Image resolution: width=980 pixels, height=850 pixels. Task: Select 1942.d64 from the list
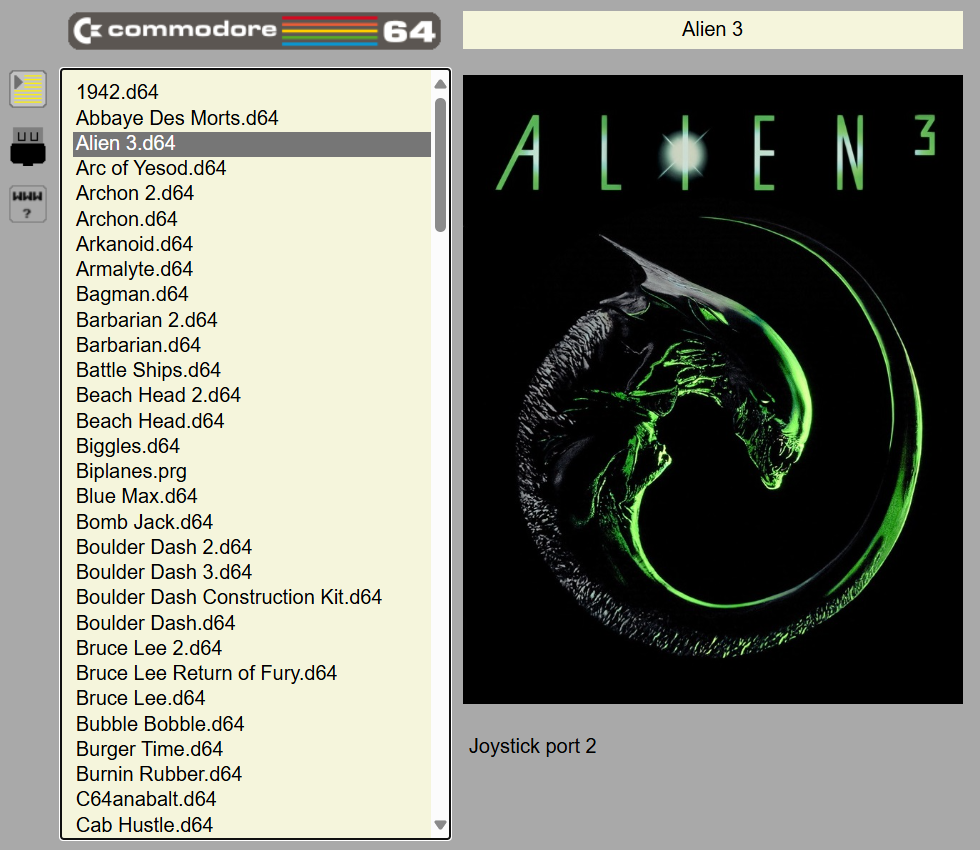(252, 92)
